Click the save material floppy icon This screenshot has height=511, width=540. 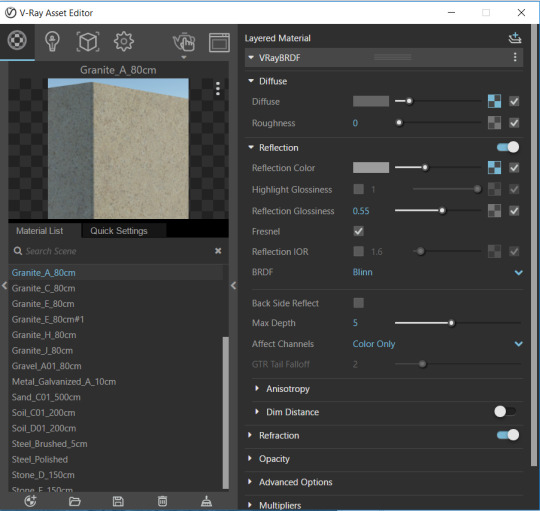pos(118,501)
